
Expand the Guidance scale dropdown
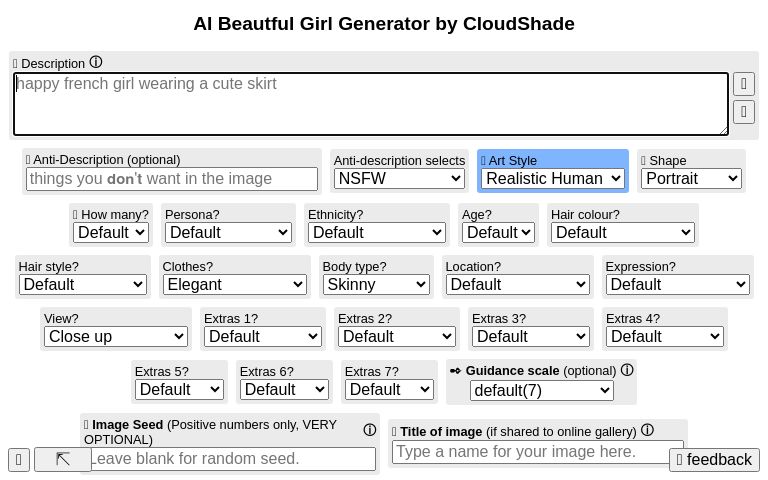point(541,390)
